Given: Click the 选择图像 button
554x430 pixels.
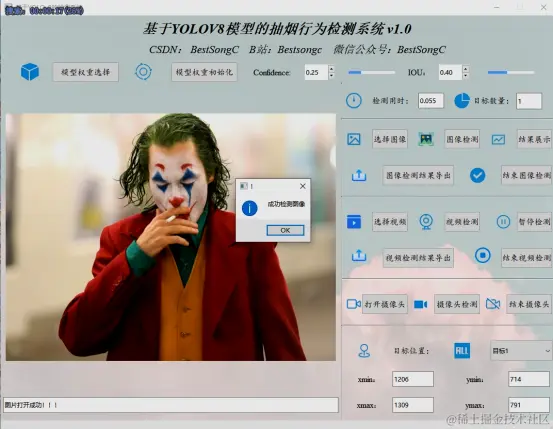Looking at the screenshot, I should (390, 139).
